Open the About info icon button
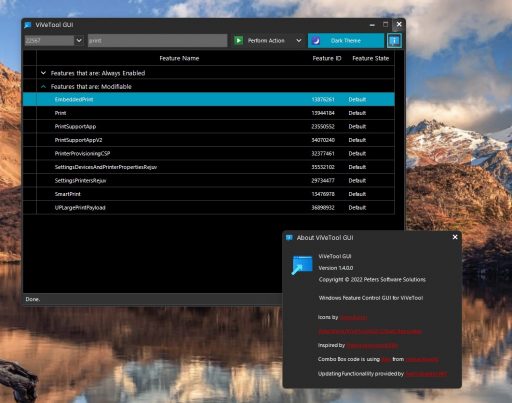Viewport: 512px width, 403px height. click(x=394, y=41)
